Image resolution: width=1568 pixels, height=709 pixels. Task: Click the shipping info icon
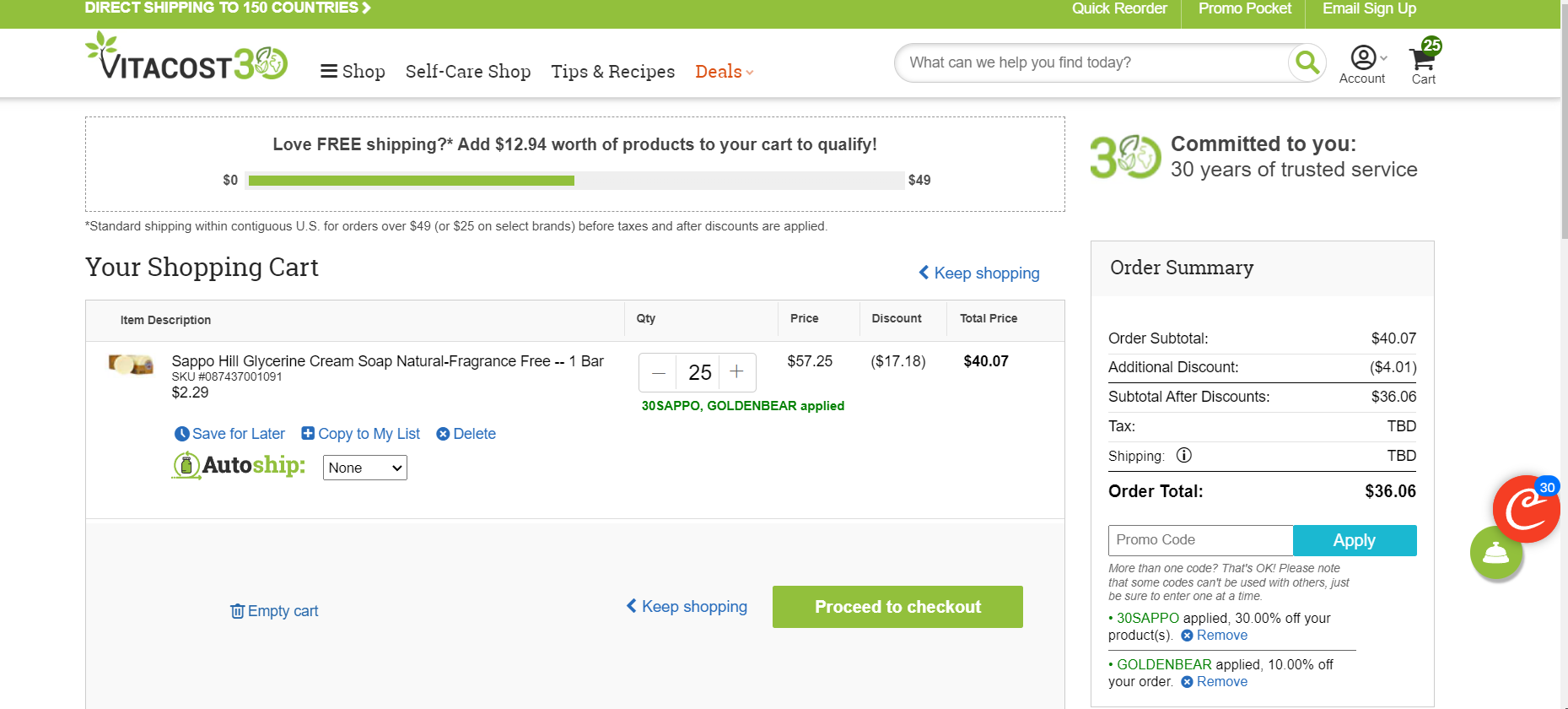pos(1184,456)
